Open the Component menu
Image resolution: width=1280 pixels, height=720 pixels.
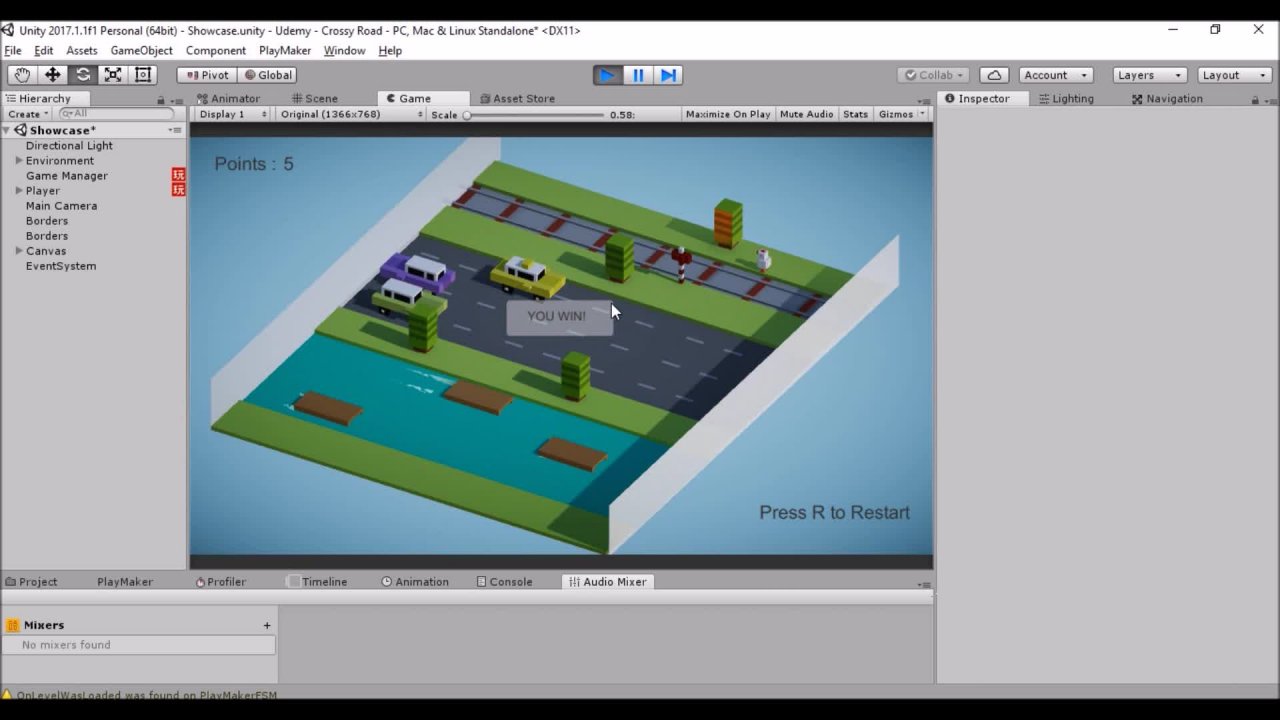215,51
